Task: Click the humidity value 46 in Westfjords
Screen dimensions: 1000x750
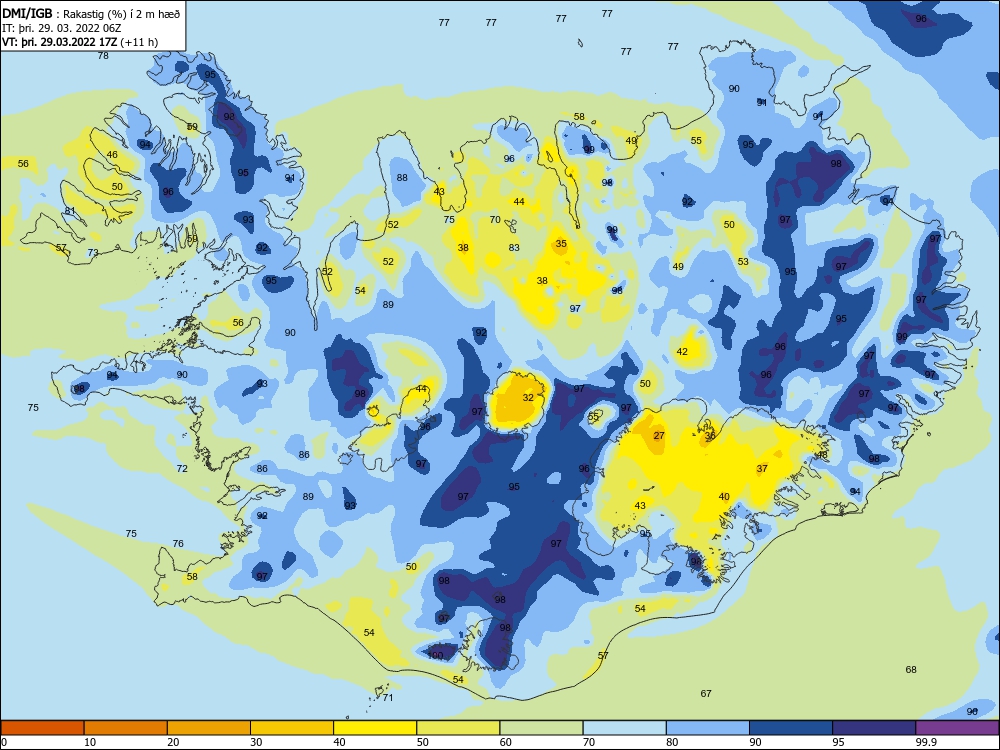Action: tap(112, 154)
